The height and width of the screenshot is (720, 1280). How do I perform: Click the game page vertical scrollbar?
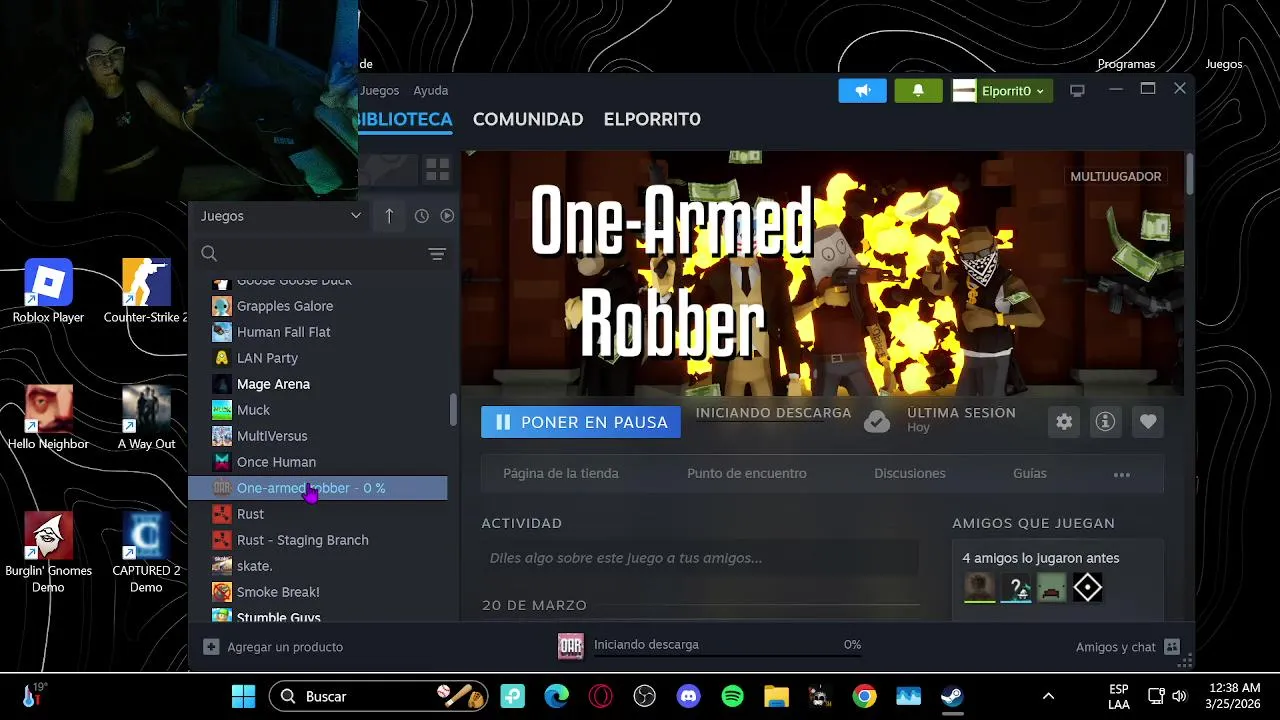pyautogui.click(x=1189, y=174)
